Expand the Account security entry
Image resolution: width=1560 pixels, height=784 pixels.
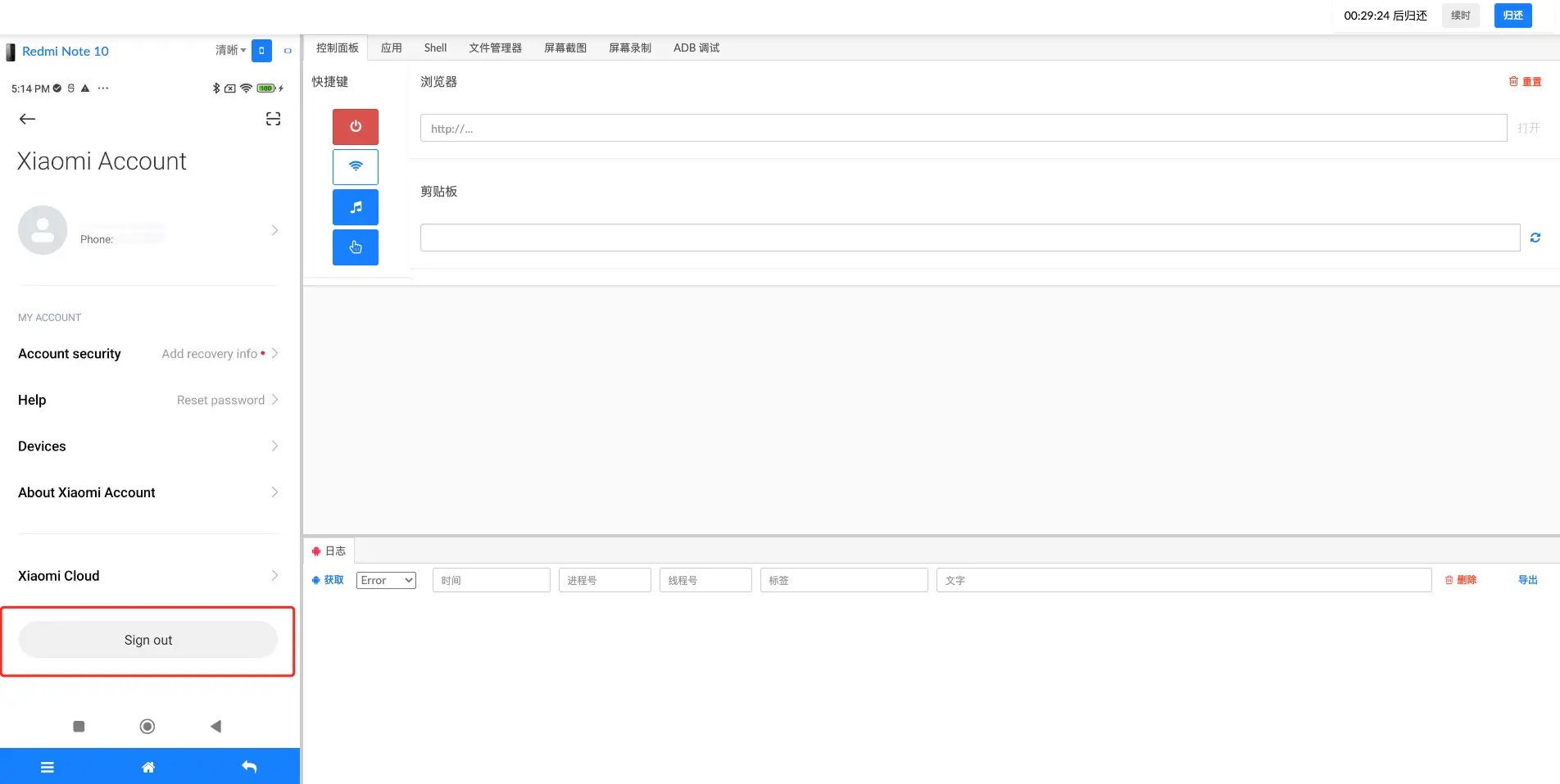point(147,354)
